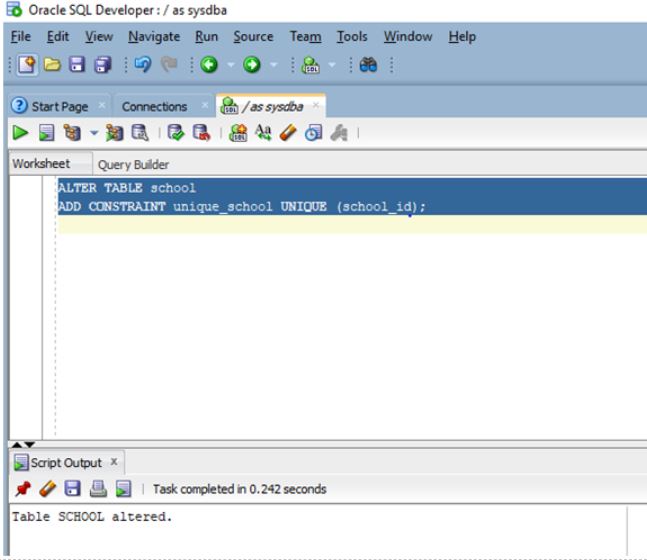Expand editor using the down triangle splitter arrow

pos(30,444)
